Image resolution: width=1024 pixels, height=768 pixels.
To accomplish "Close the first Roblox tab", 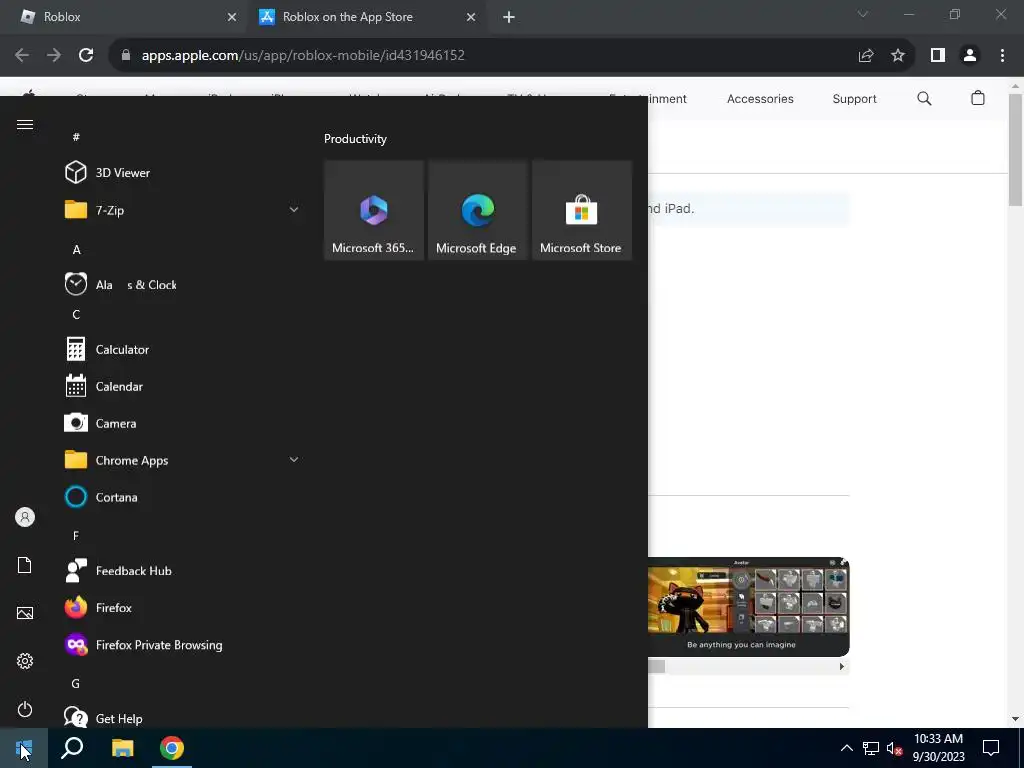I will (232, 17).
